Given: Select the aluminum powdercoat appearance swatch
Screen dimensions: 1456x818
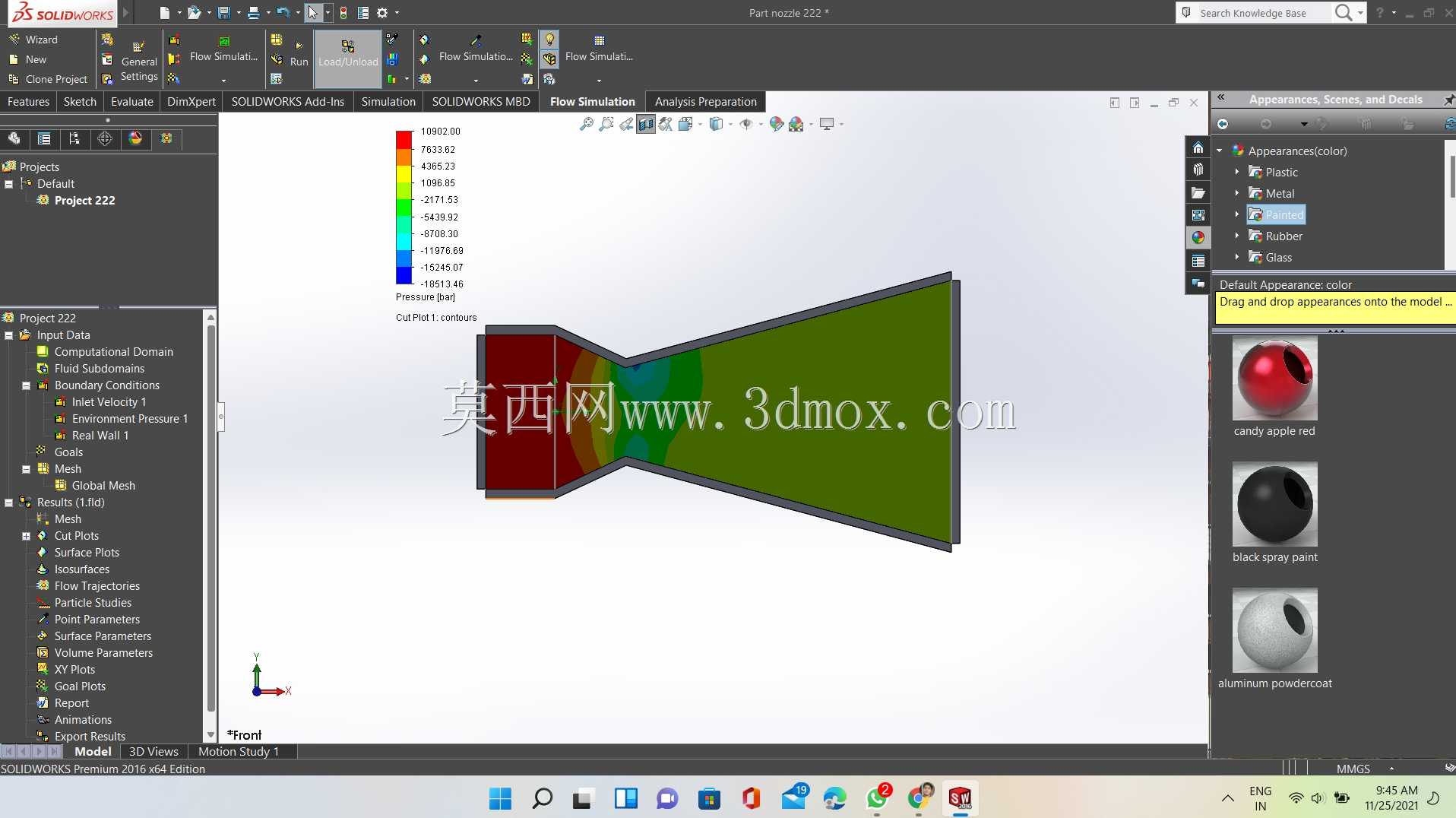Looking at the screenshot, I should [1274, 630].
